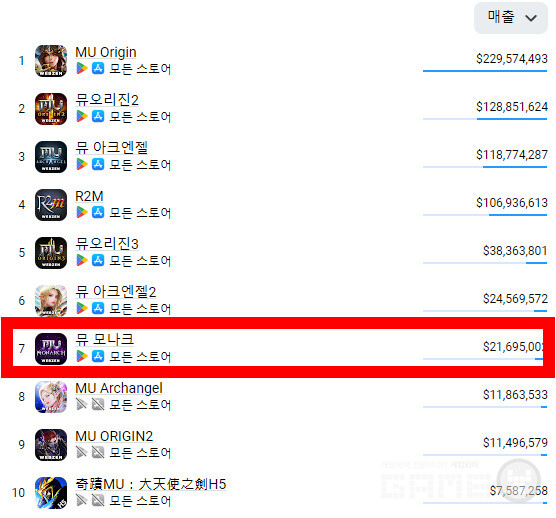Open the MU ORIGIN2 title link
The image size is (556, 518).
(114, 436)
